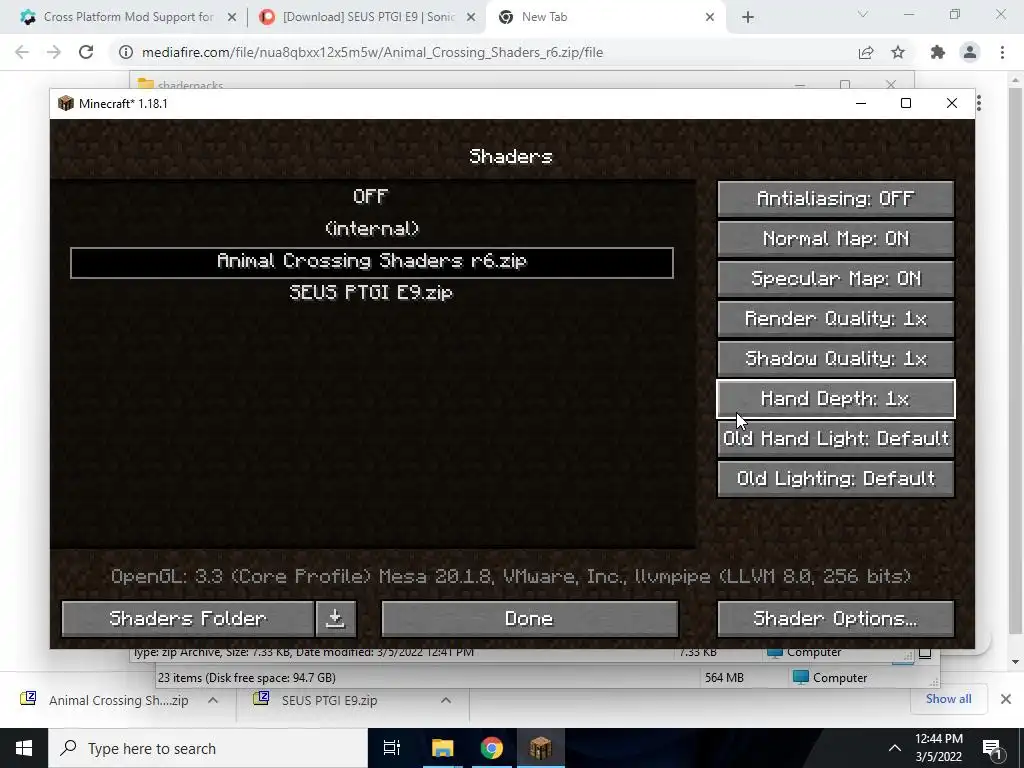Toggle Specular Map: ON
This screenshot has width=1024, height=768.
point(835,278)
